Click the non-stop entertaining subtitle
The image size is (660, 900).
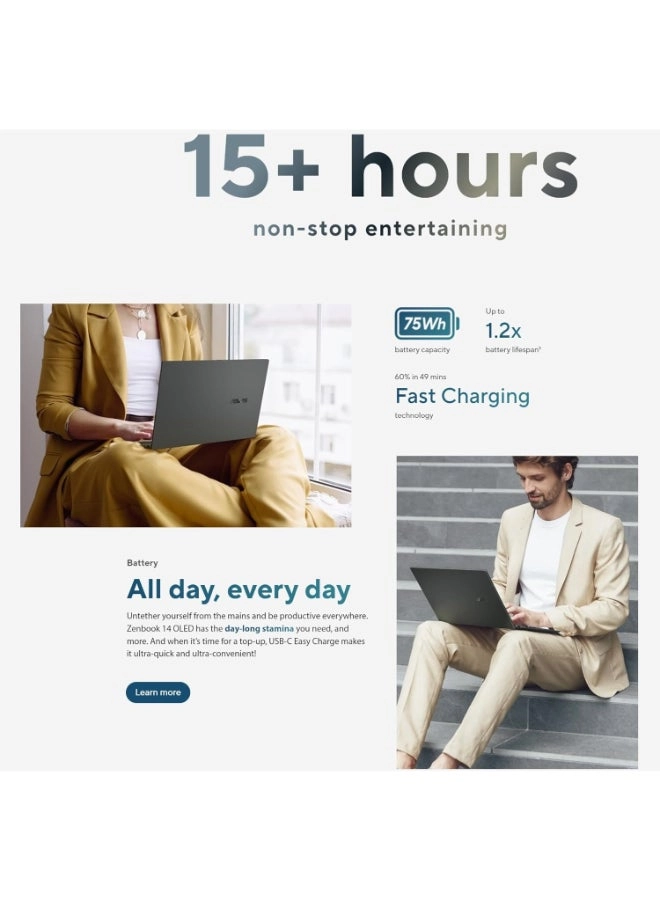[381, 228]
